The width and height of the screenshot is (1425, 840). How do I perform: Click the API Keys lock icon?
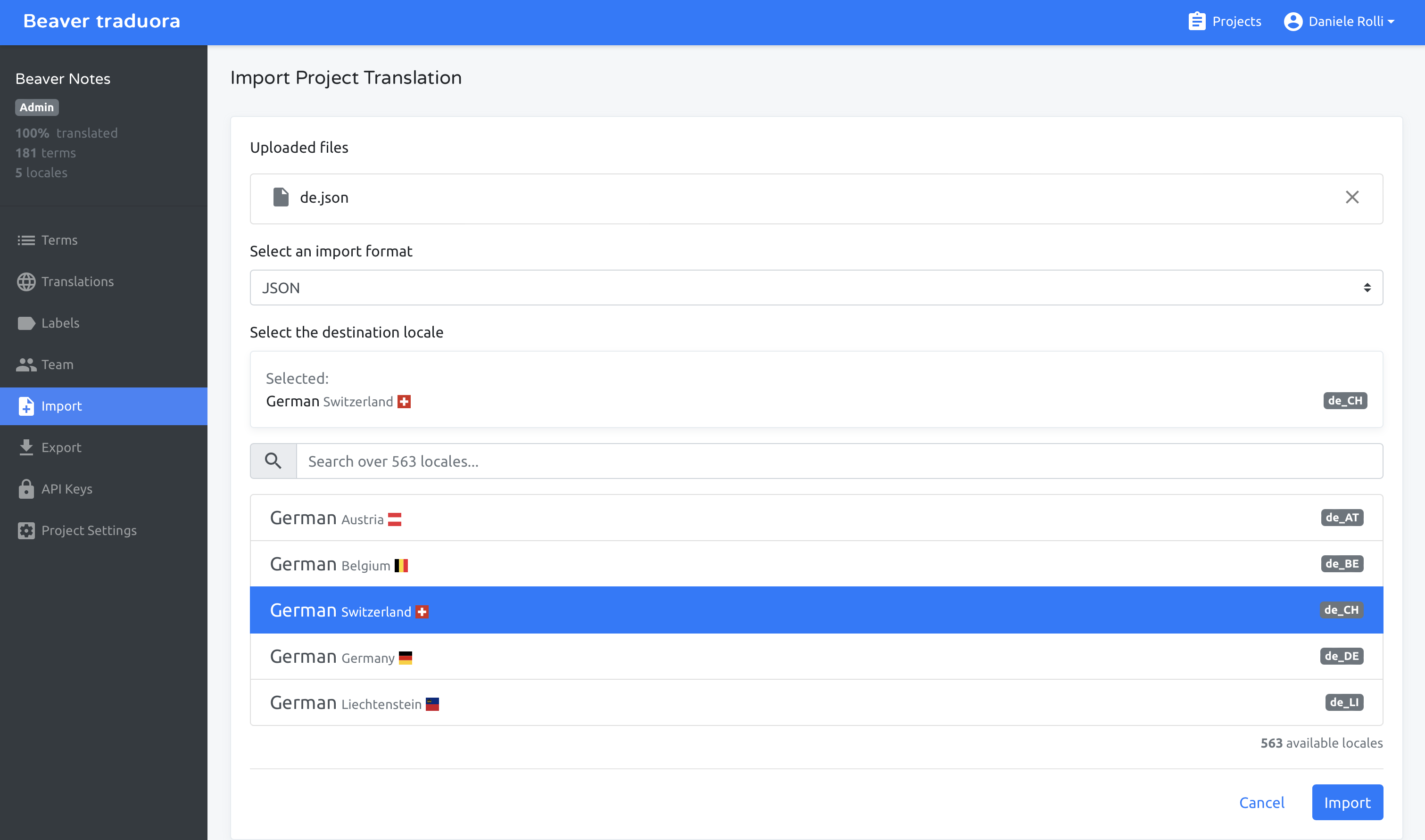pyautogui.click(x=26, y=489)
